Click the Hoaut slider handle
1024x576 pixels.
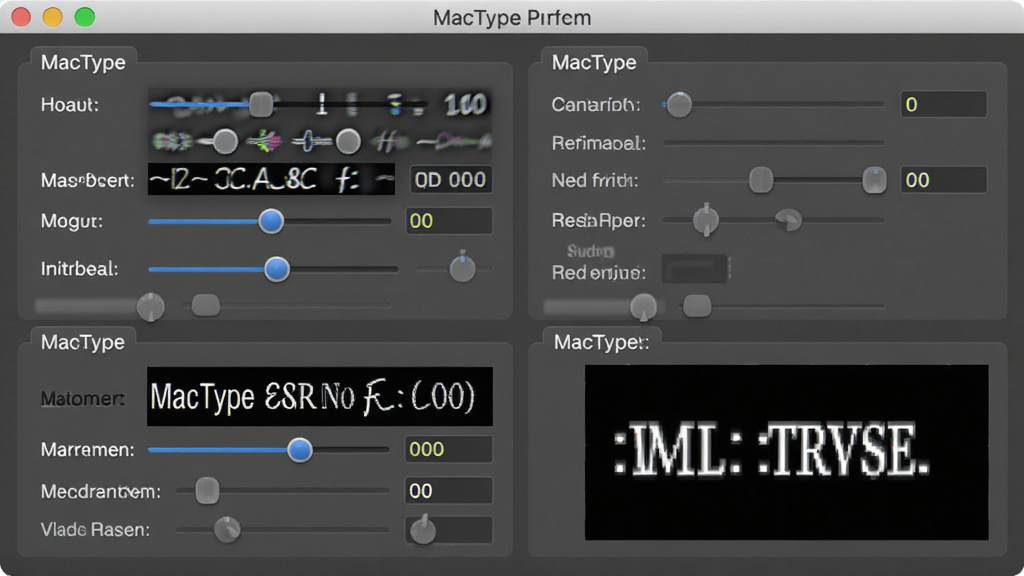pos(261,104)
